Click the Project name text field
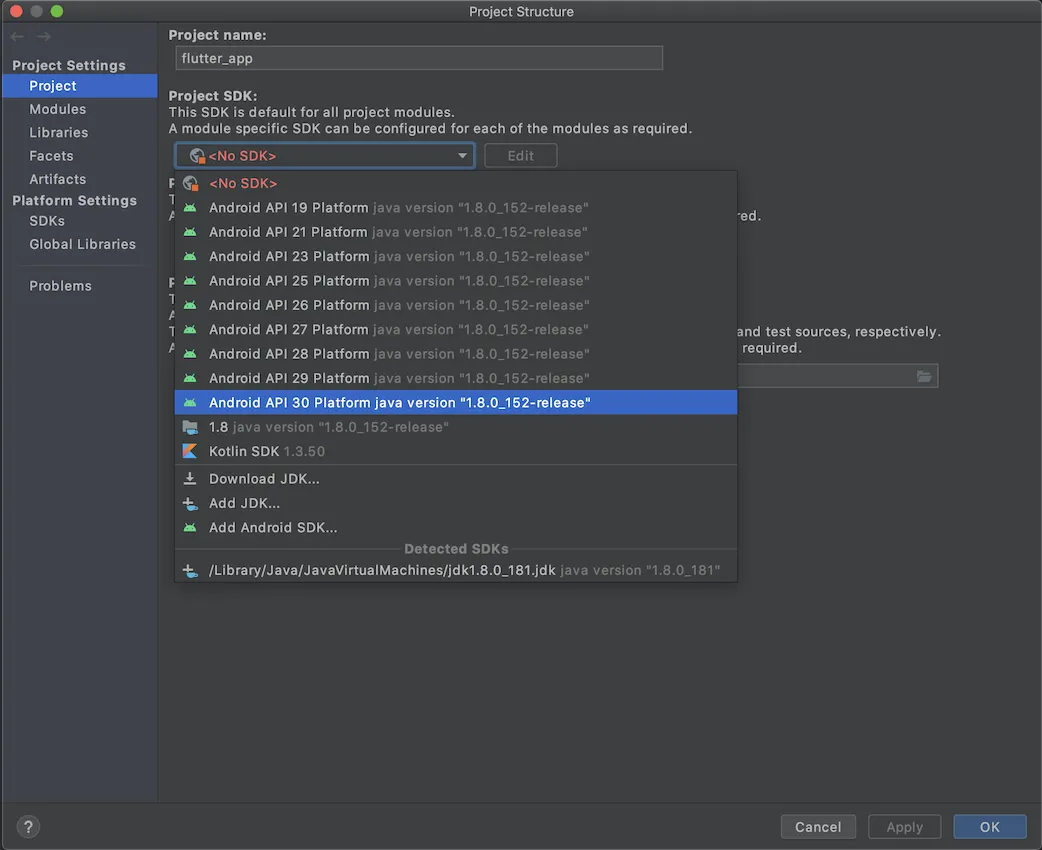 click(418, 58)
